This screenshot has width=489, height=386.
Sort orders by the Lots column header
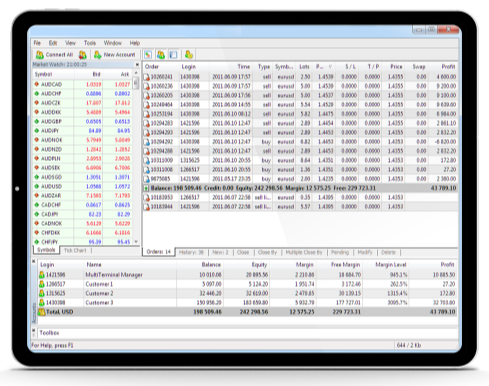click(305, 67)
